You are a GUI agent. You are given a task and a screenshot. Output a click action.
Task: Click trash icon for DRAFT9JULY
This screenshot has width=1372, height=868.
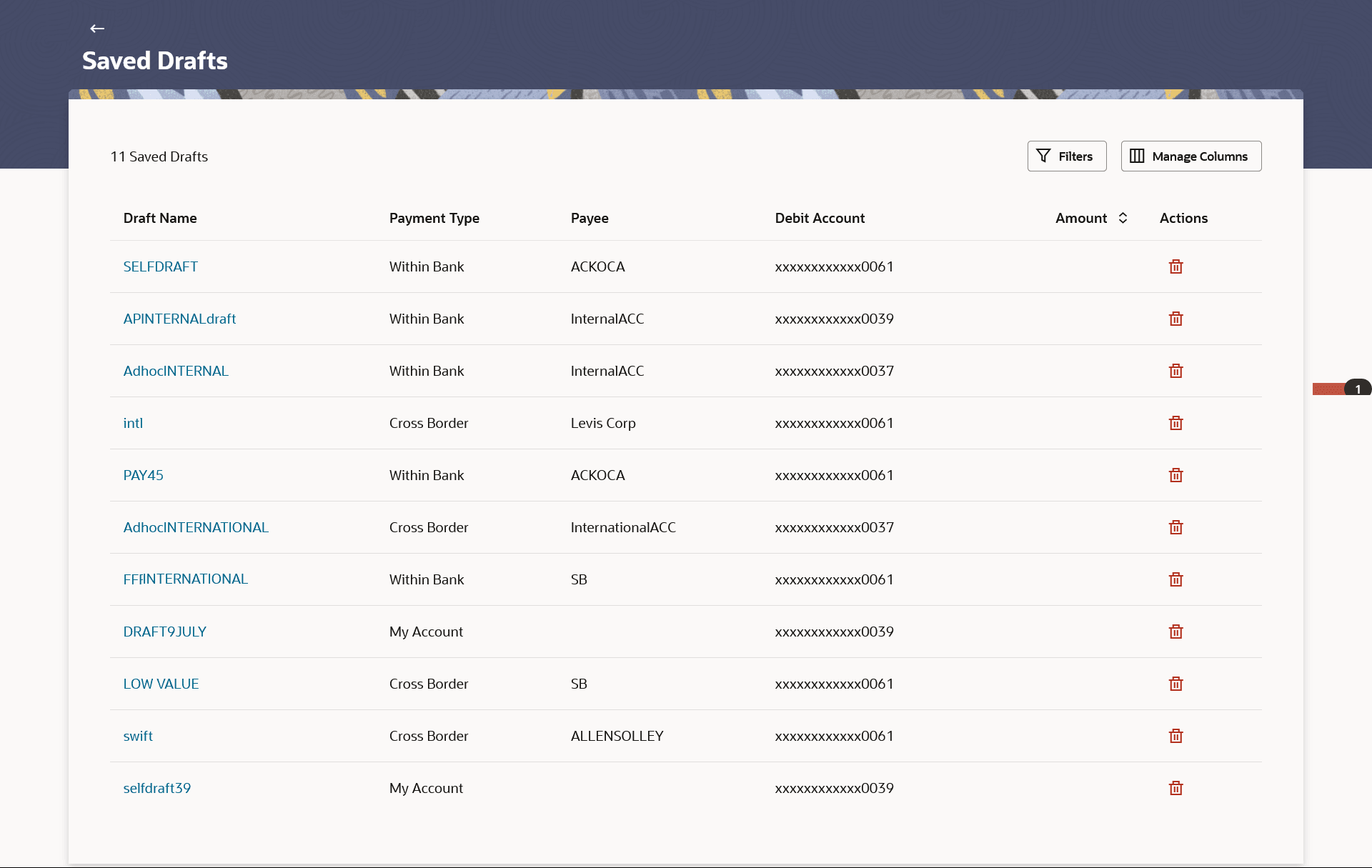(1175, 632)
